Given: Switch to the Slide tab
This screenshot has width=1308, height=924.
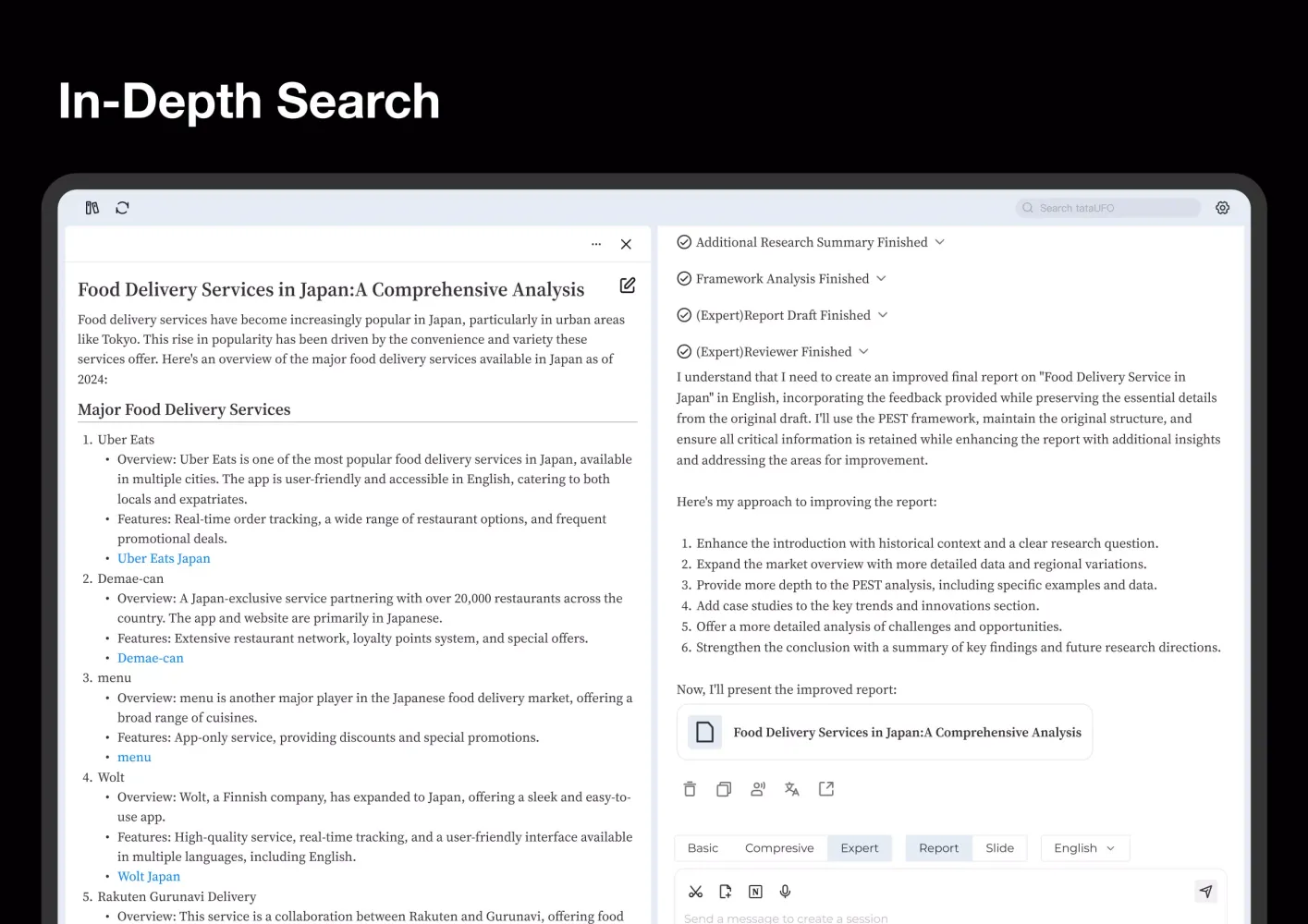Looking at the screenshot, I should point(999,848).
